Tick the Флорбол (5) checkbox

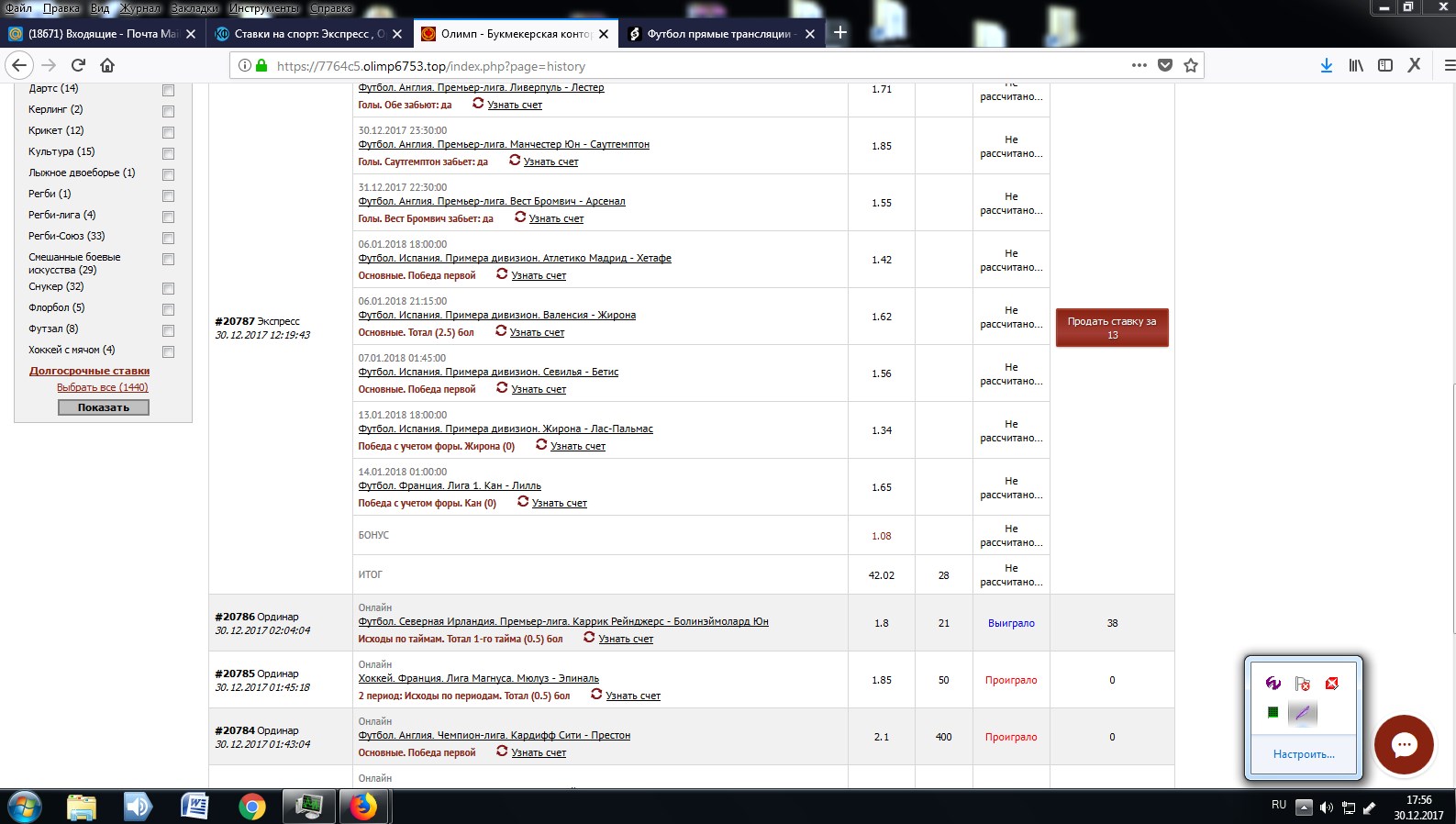tap(168, 309)
